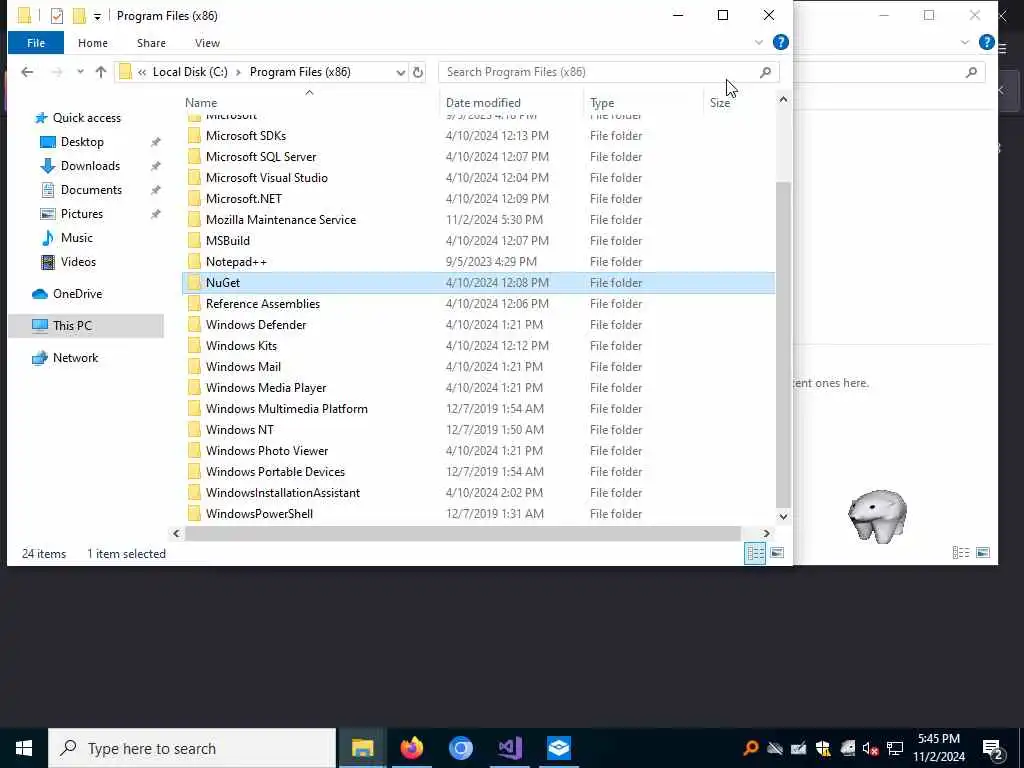Select OneDrive in navigation pane
Image resolution: width=1024 pixels, height=768 pixels.
click(77, 294)
